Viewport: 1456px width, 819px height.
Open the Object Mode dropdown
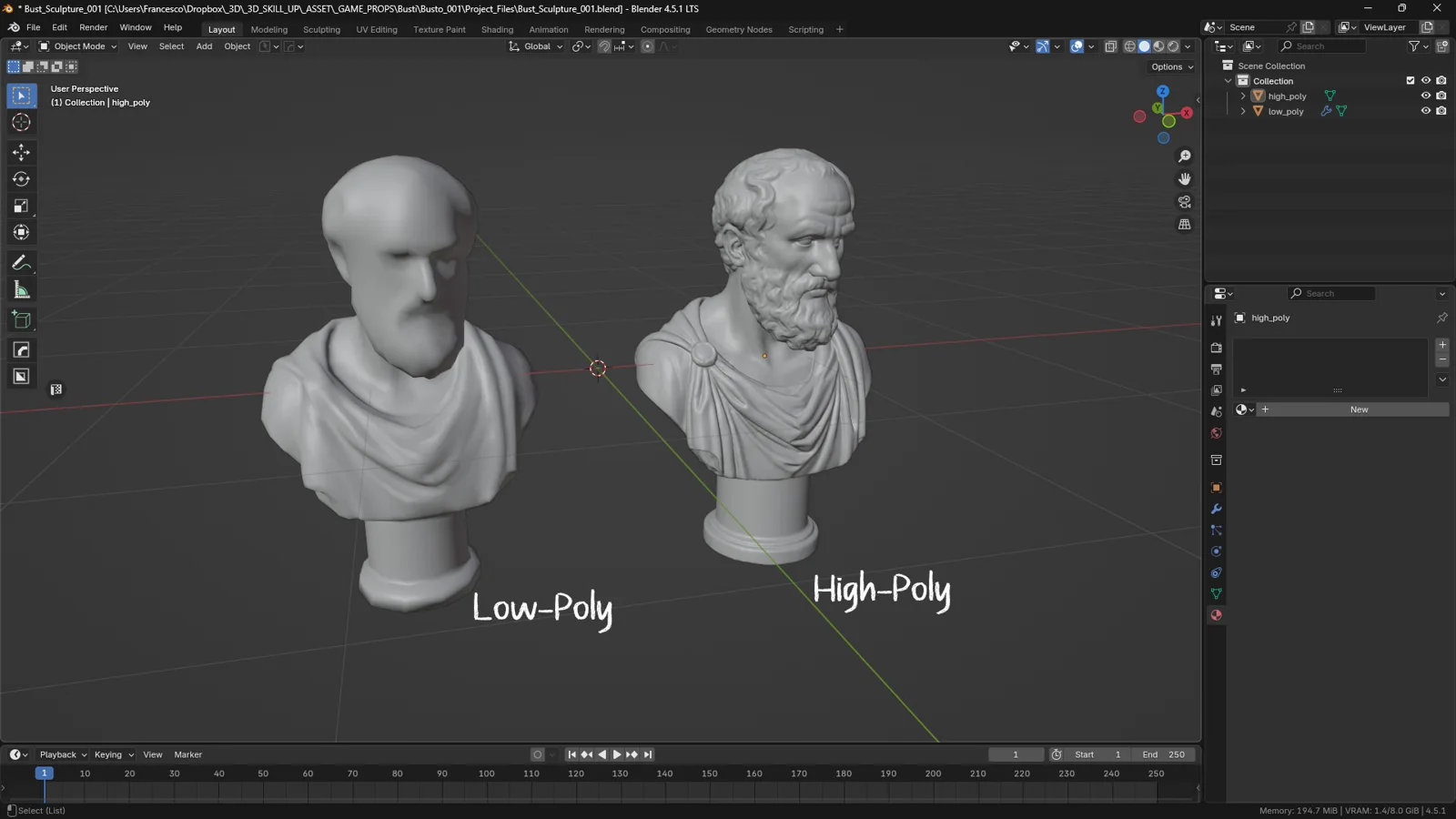click(78, 46)
